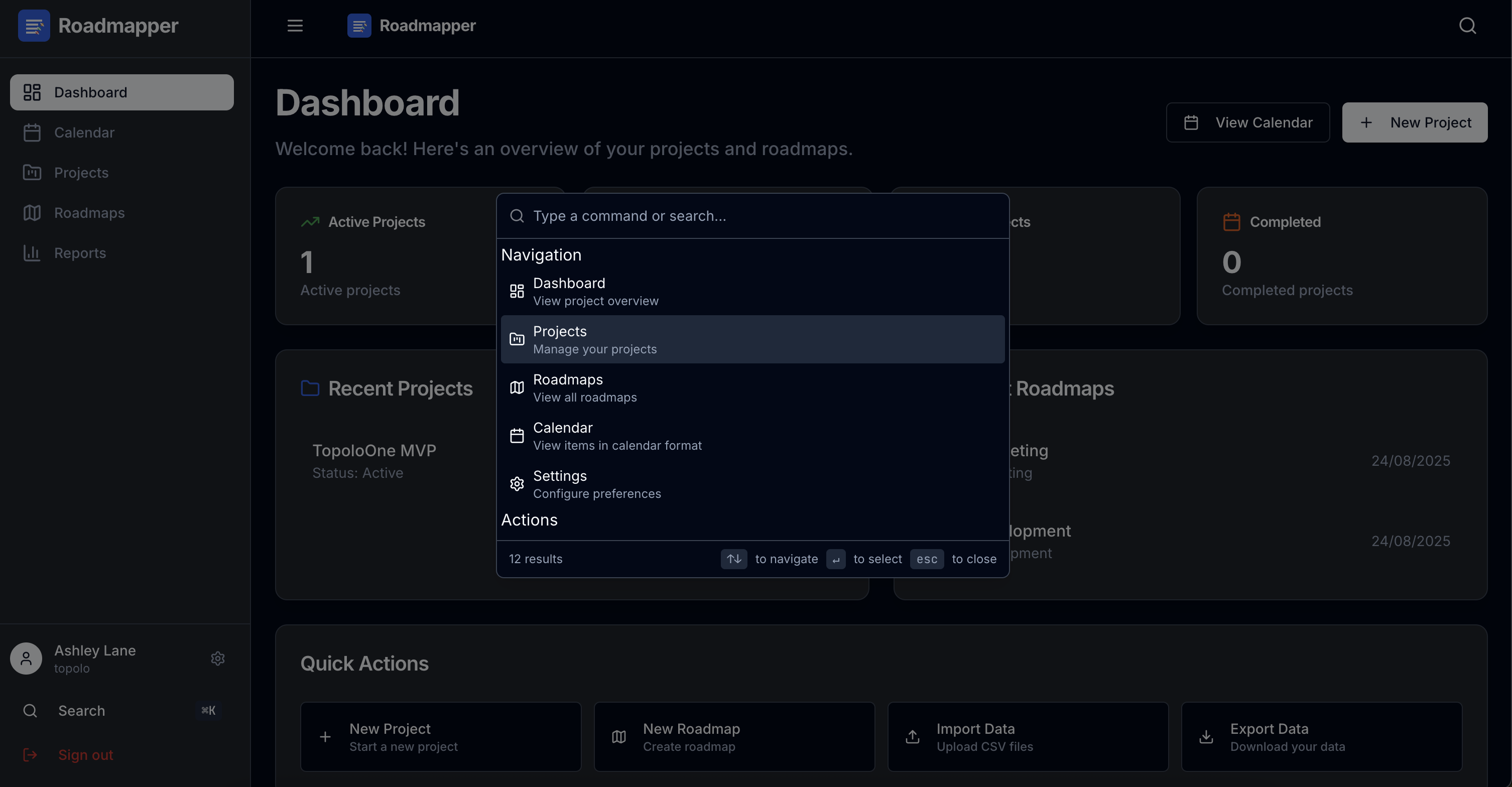Click the search magnifier icon at top right
The width and height of the screenshot is (1512, 787).
tap(1467, 26)
